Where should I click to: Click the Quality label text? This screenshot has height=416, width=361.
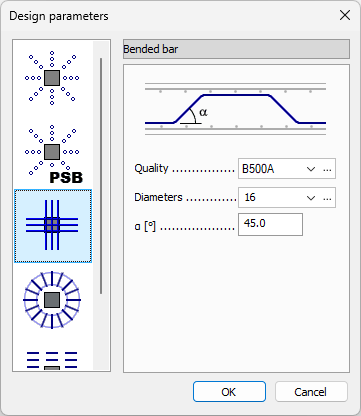(151, 169)
